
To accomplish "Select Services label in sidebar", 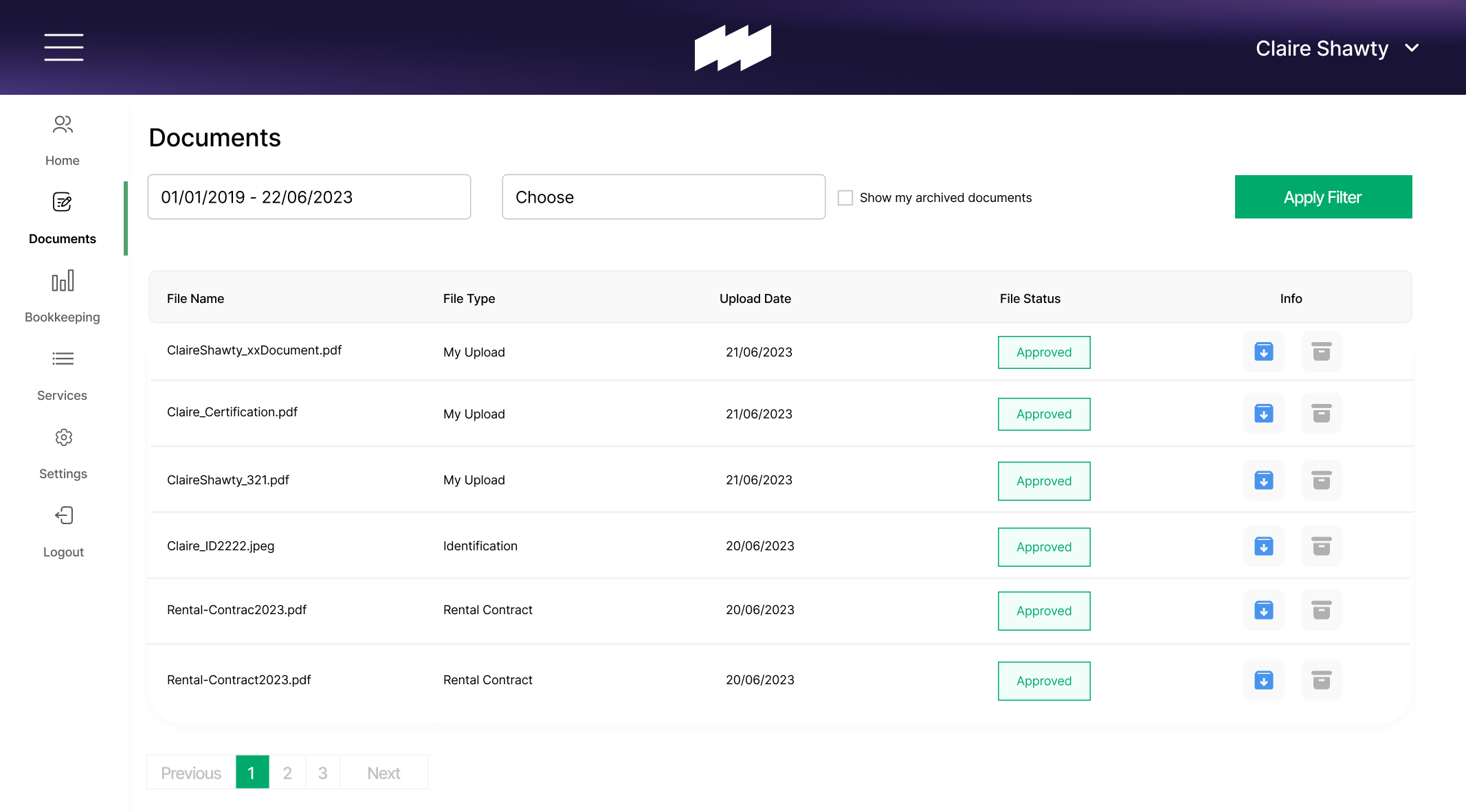I will tap(63, 396).
